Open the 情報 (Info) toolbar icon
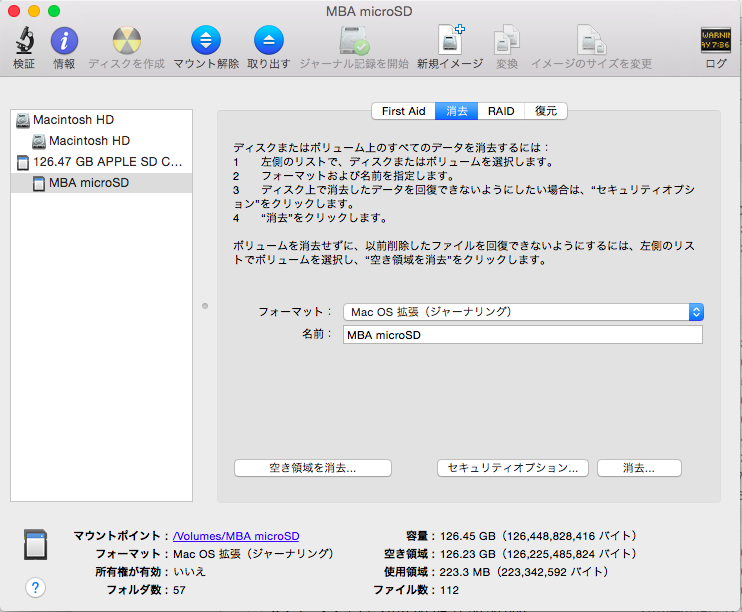This screenshot has width=742, height=612. pos(64,40)
